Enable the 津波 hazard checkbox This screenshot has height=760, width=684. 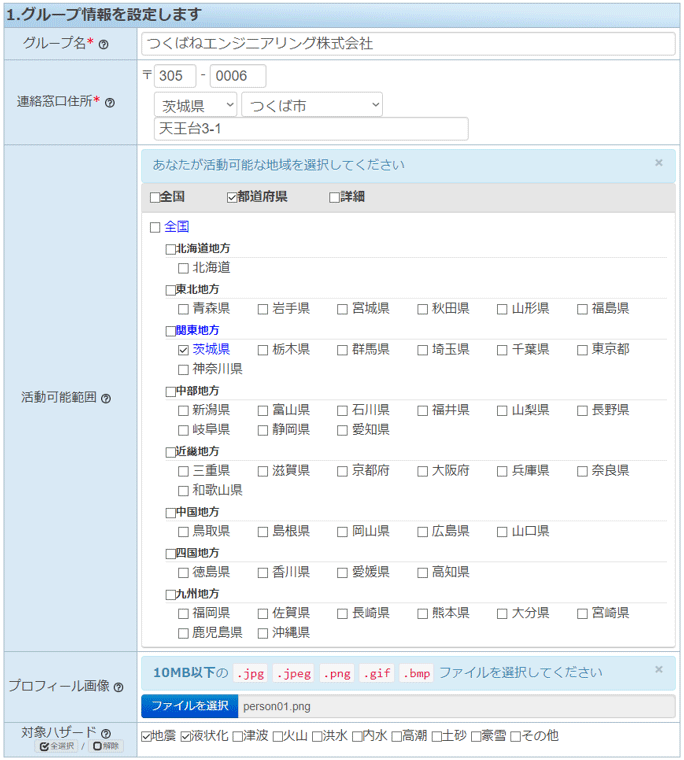click(x=238, y=737)
